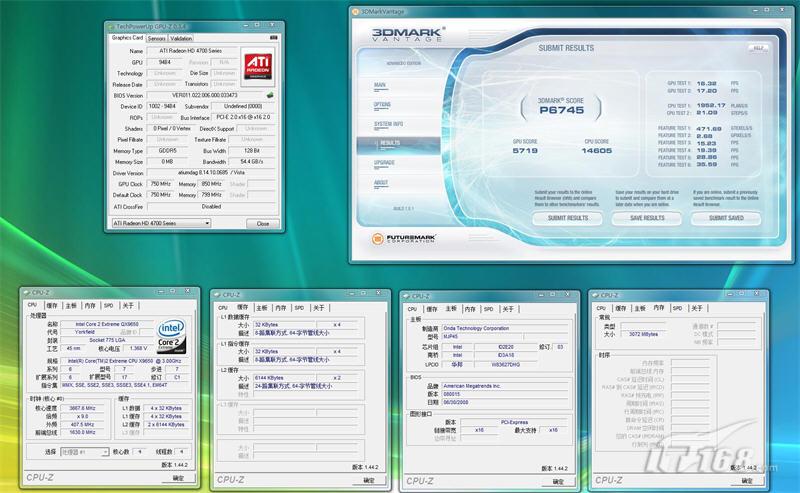
Task: Open CPU tab in the CPU-Z 3072 MBytes window
Action: tap(601, 308)
